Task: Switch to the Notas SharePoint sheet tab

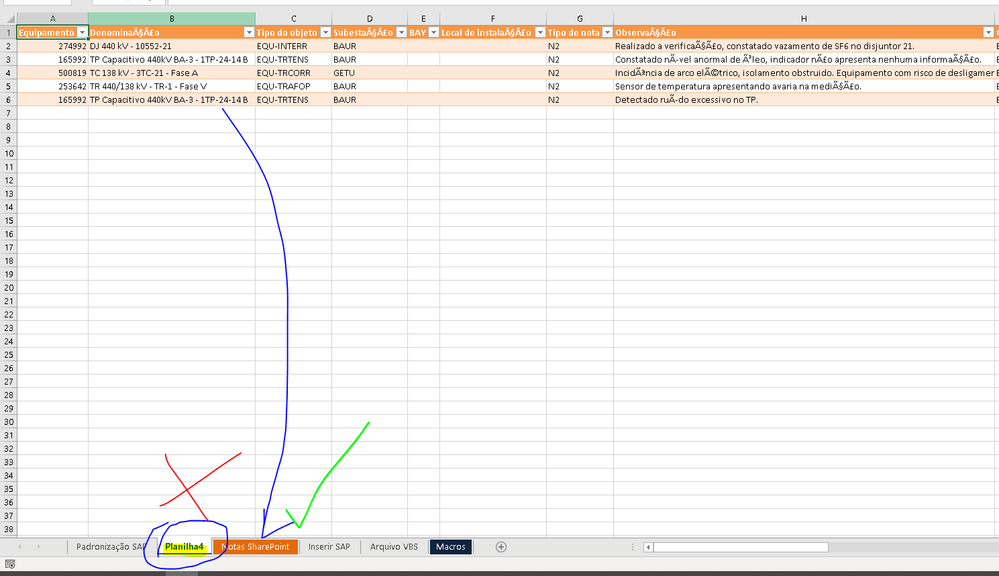Action: tap(255, 547)
